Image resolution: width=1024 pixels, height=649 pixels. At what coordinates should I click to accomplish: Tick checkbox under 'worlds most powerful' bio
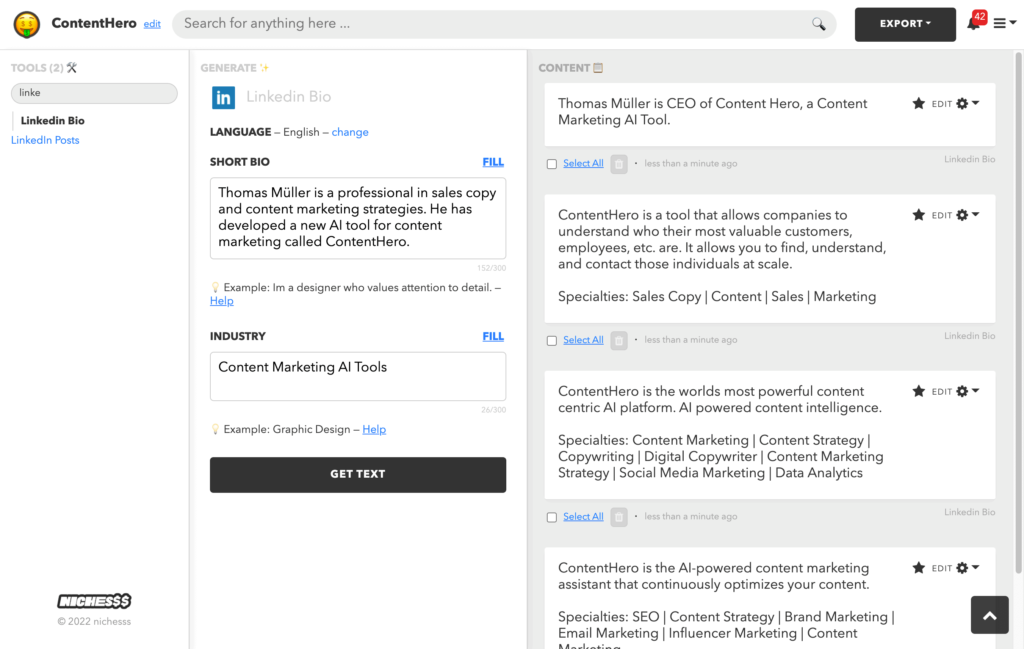click(x=552, y=516)
